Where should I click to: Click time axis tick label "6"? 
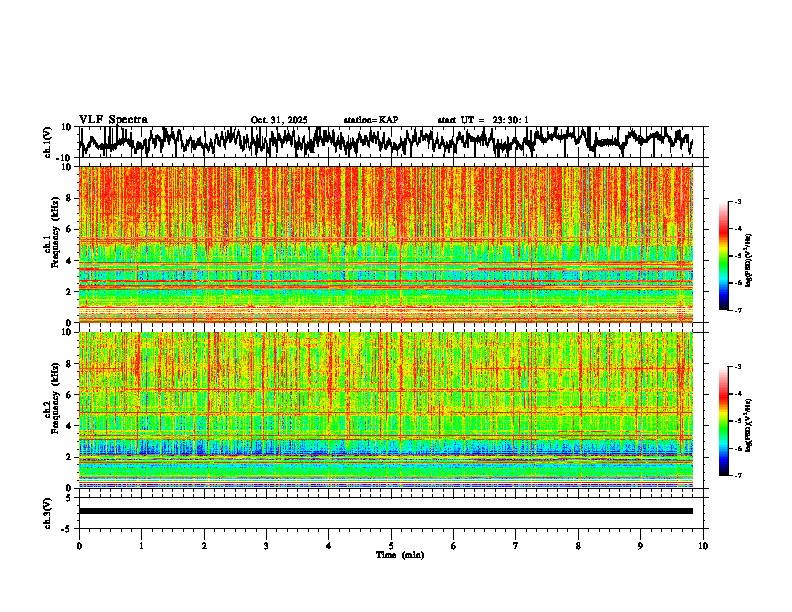pyautogui.click(x=453, y=546)
